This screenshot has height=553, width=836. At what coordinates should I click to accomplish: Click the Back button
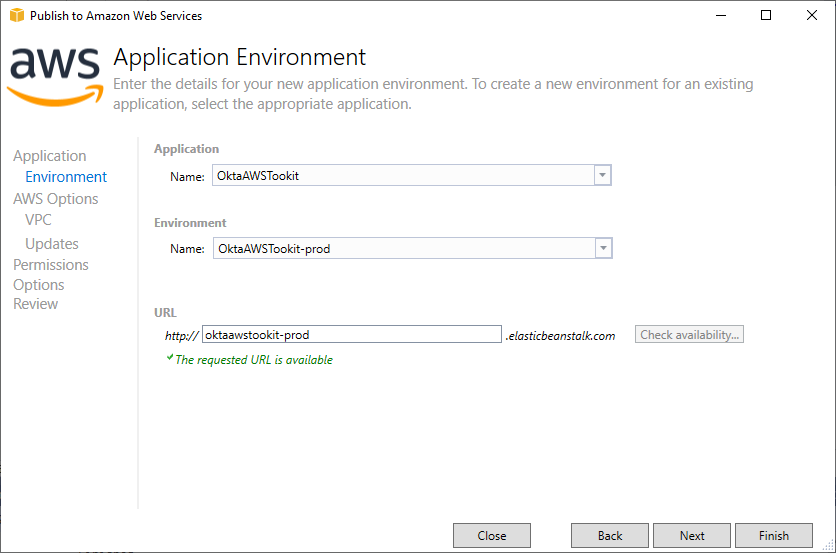point(610,536)
